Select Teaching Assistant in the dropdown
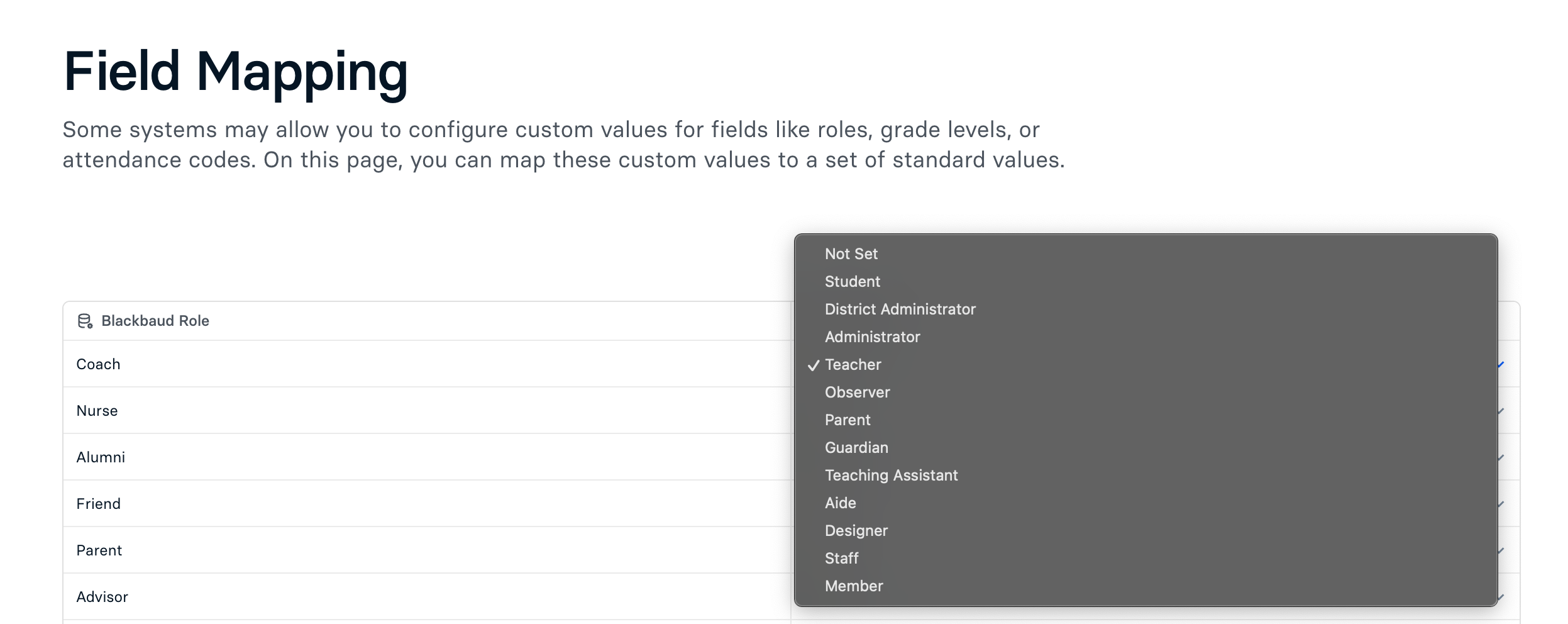The image size is (1568, 624). 891,476
